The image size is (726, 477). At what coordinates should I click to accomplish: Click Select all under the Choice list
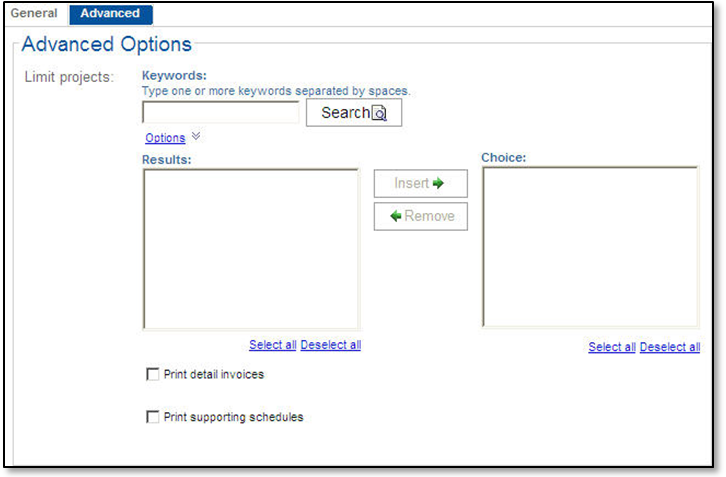click(611, 347)
